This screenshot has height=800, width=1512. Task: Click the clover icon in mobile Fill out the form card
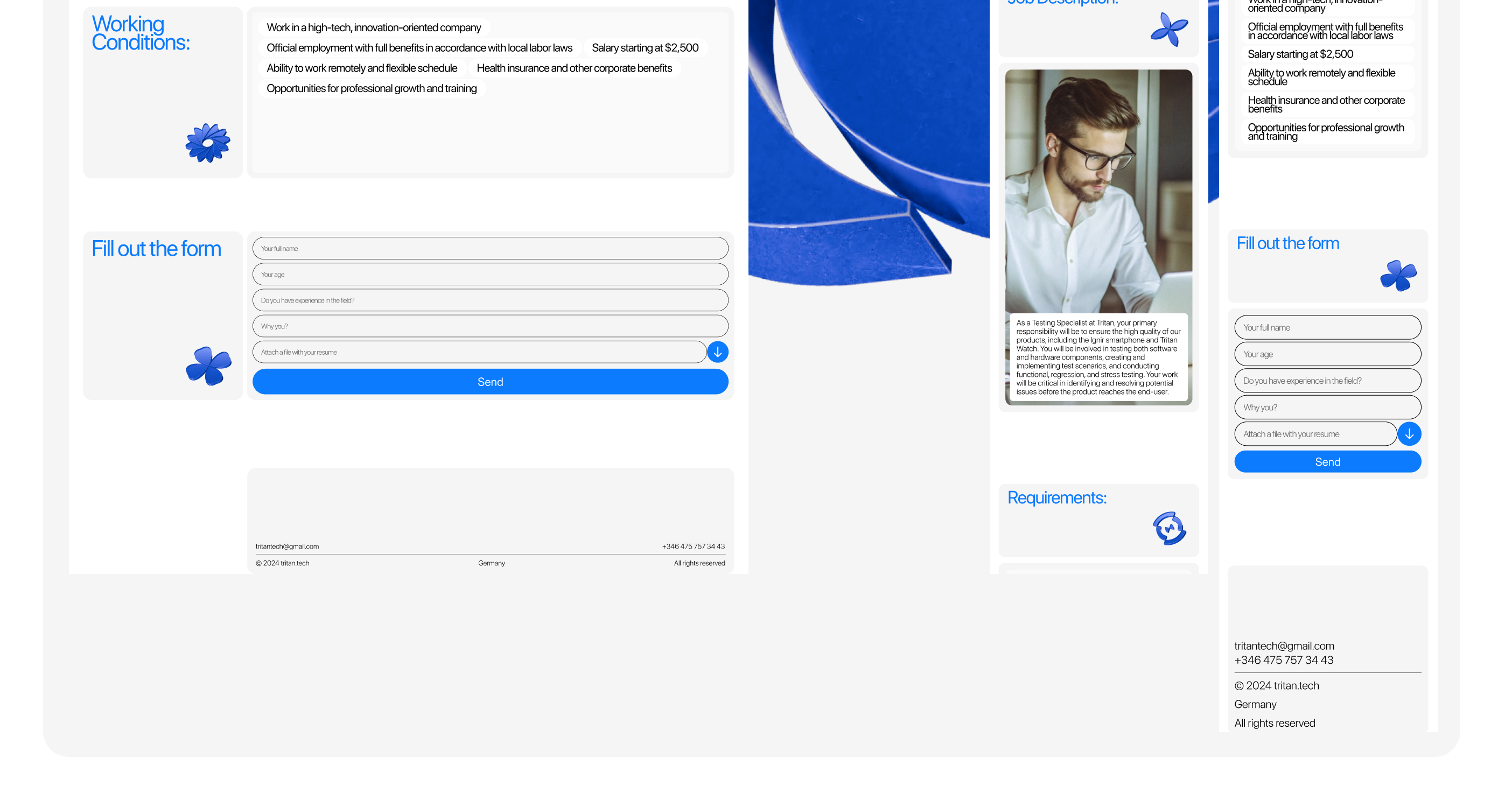(x=1398, y=275)
